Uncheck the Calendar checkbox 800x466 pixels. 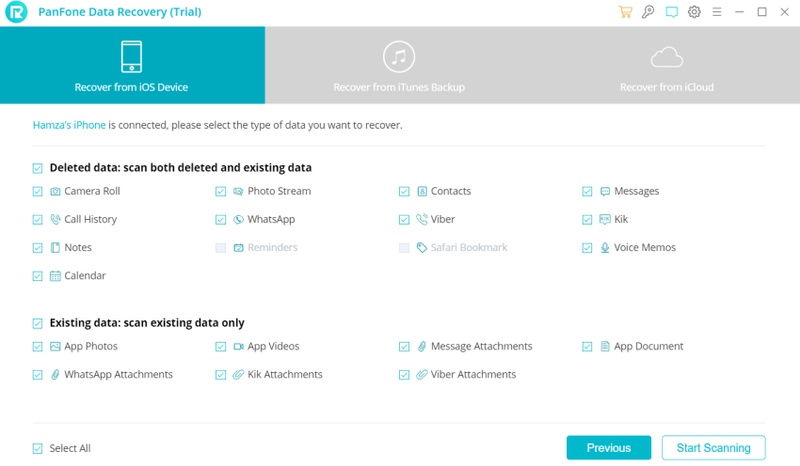pos(37,276)
